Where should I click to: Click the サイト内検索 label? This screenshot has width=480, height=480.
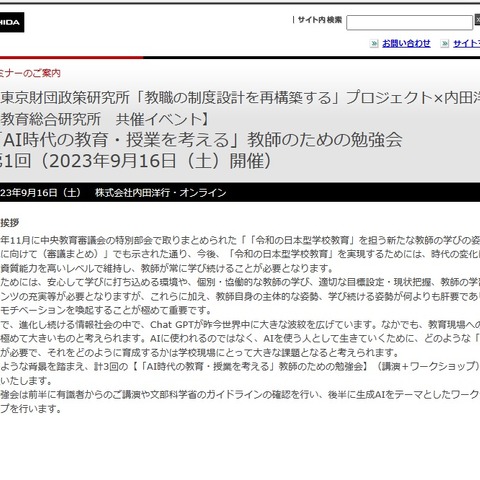click(320, 20)
